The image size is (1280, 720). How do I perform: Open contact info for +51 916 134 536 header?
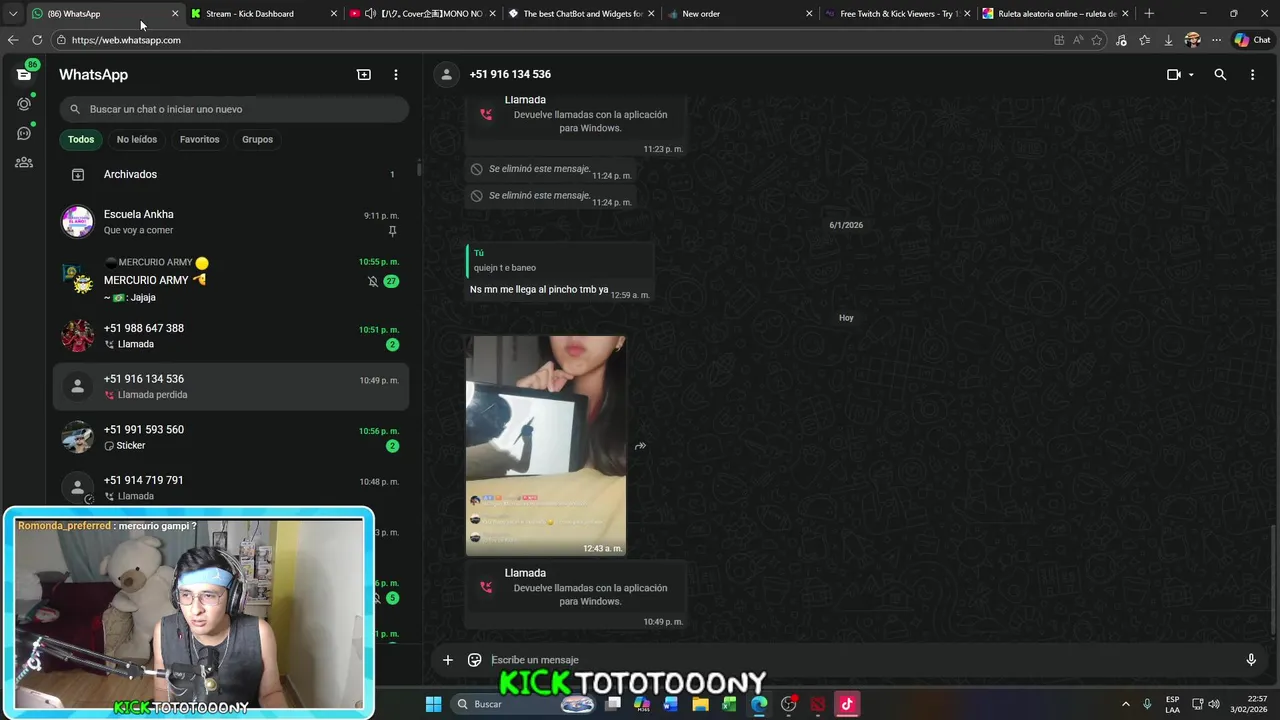510,74
